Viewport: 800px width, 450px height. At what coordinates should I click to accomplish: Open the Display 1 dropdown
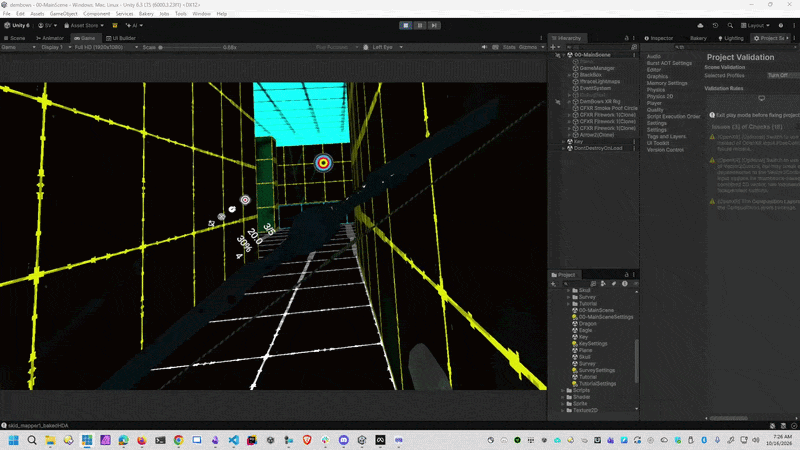pos(56,47)
